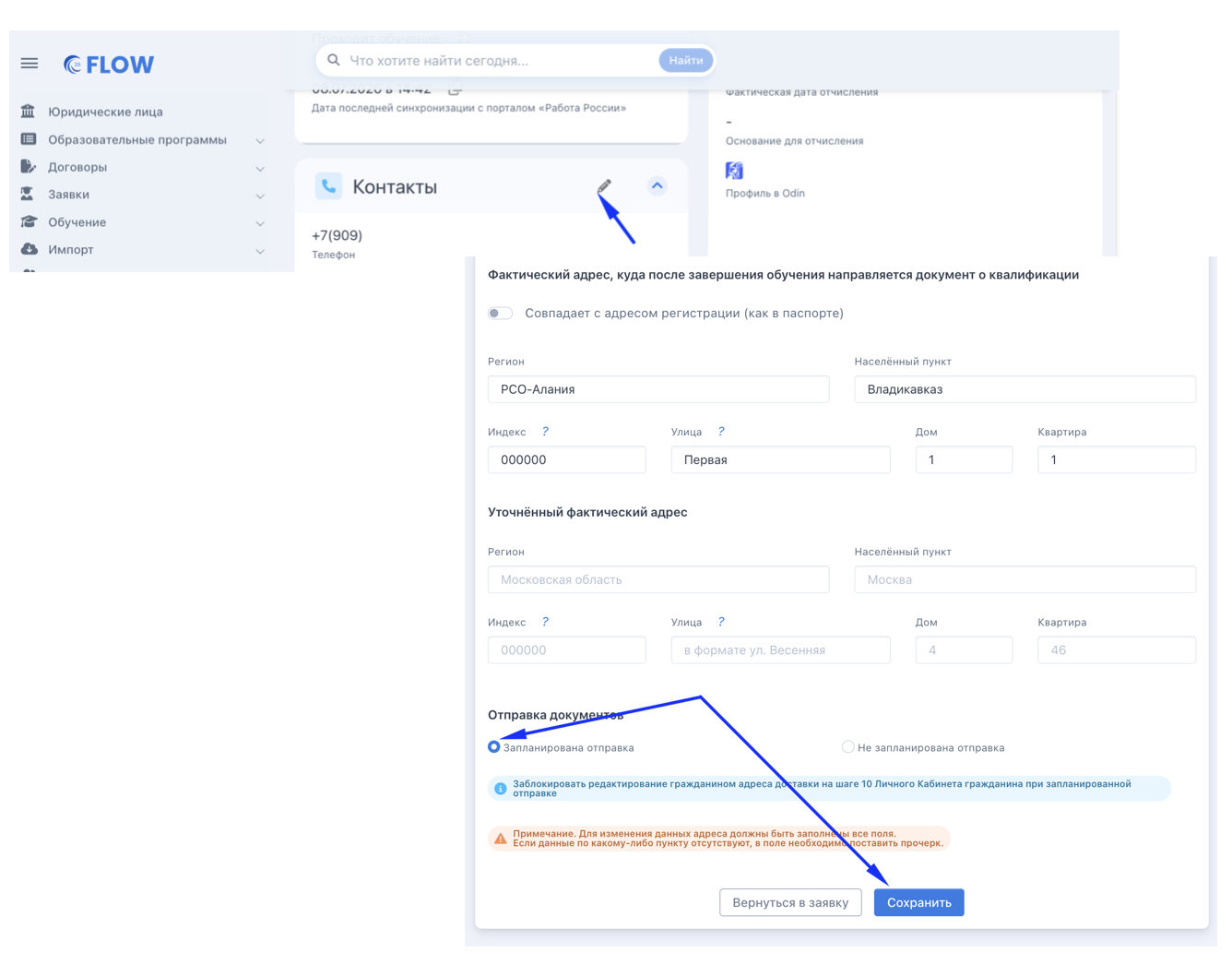Click empty Индекс field in Уточнённый адрес
The height and width of the screenshot is (976, 1232).
tap(567, 649)
